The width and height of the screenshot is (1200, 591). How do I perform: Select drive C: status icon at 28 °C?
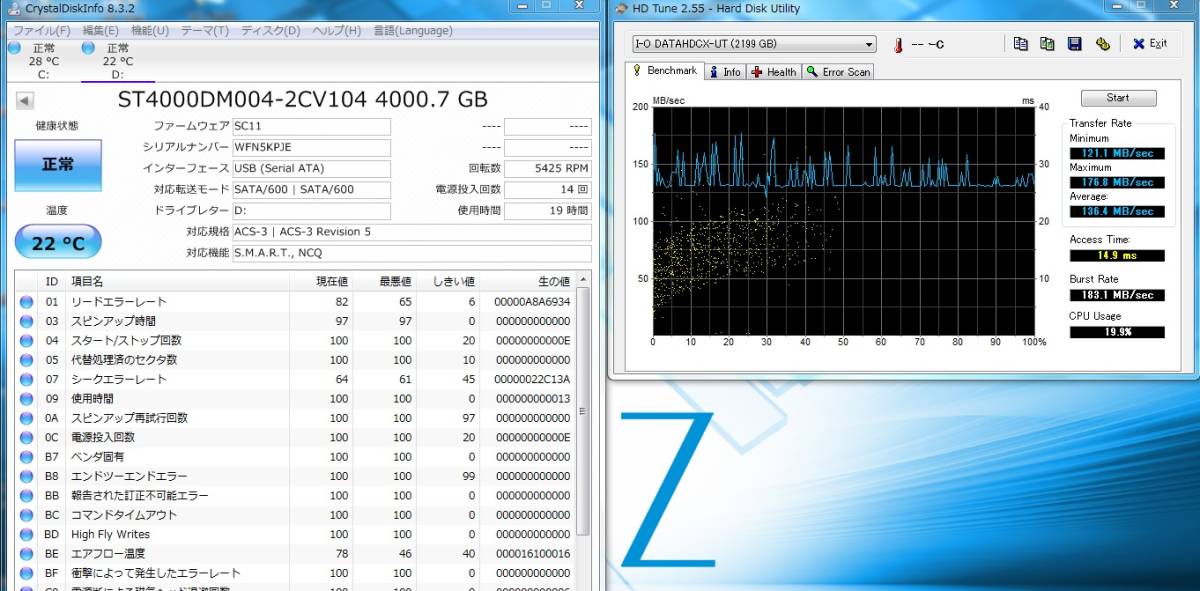(14, 48)
